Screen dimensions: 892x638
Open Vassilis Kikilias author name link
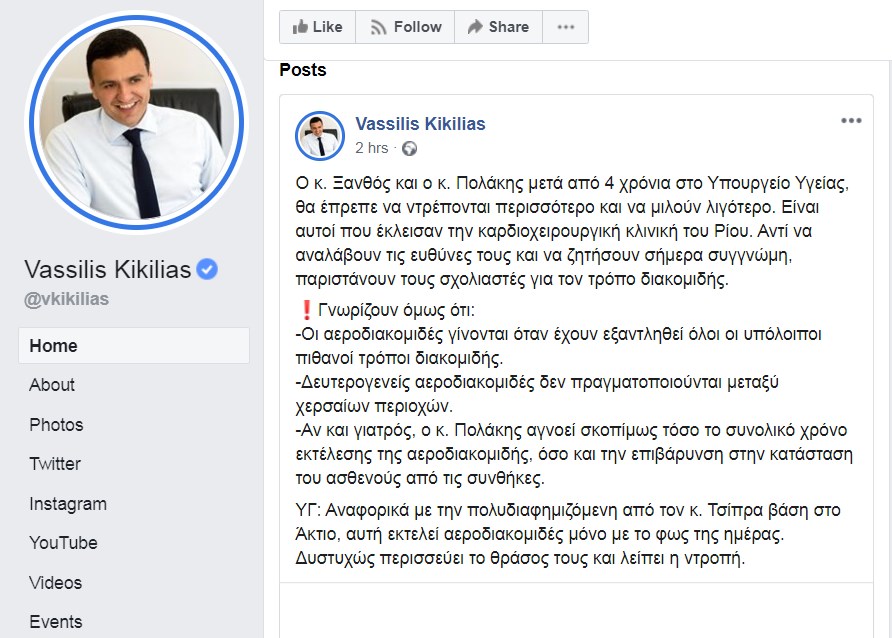(x=420, y=123)
